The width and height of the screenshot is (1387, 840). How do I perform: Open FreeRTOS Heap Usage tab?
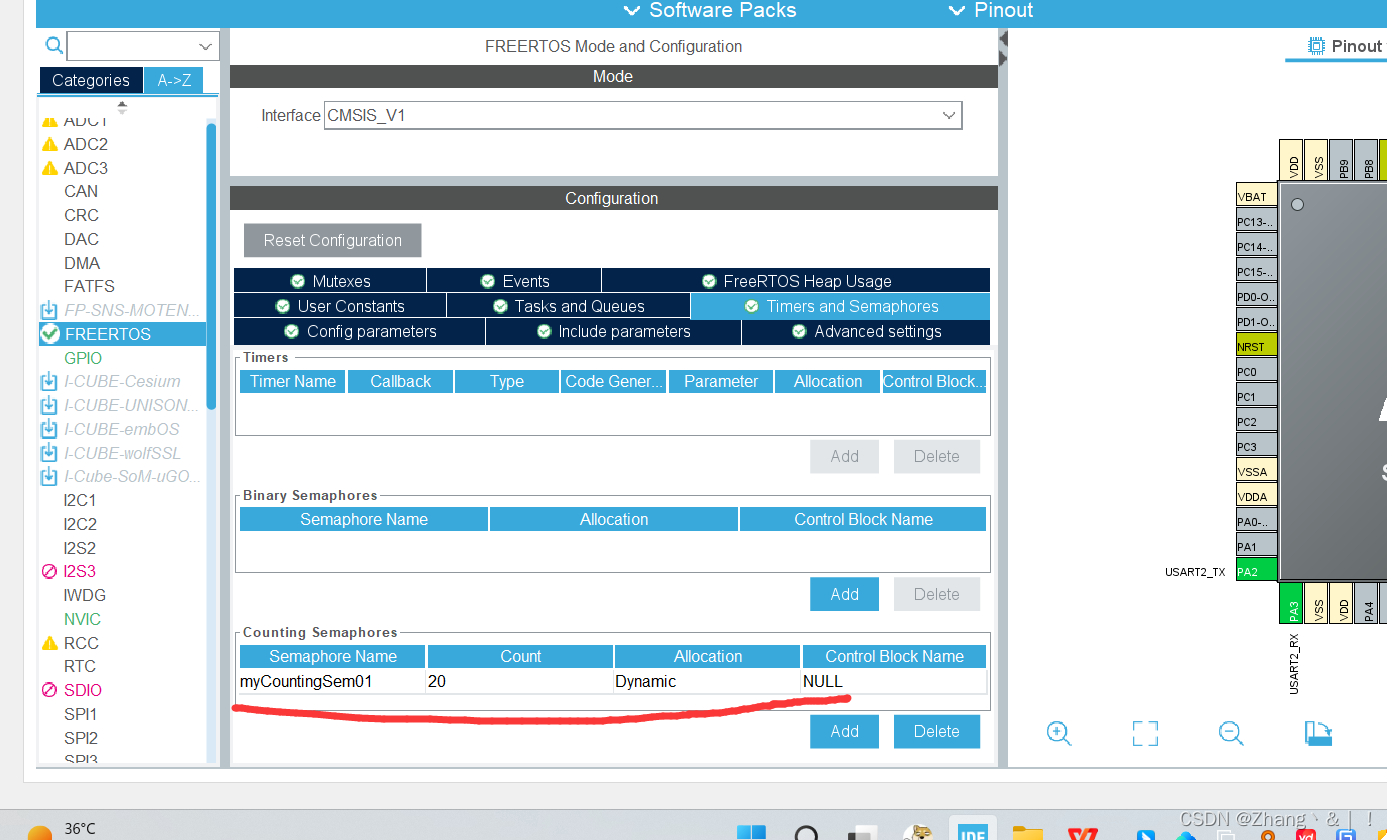pos(796,281)
